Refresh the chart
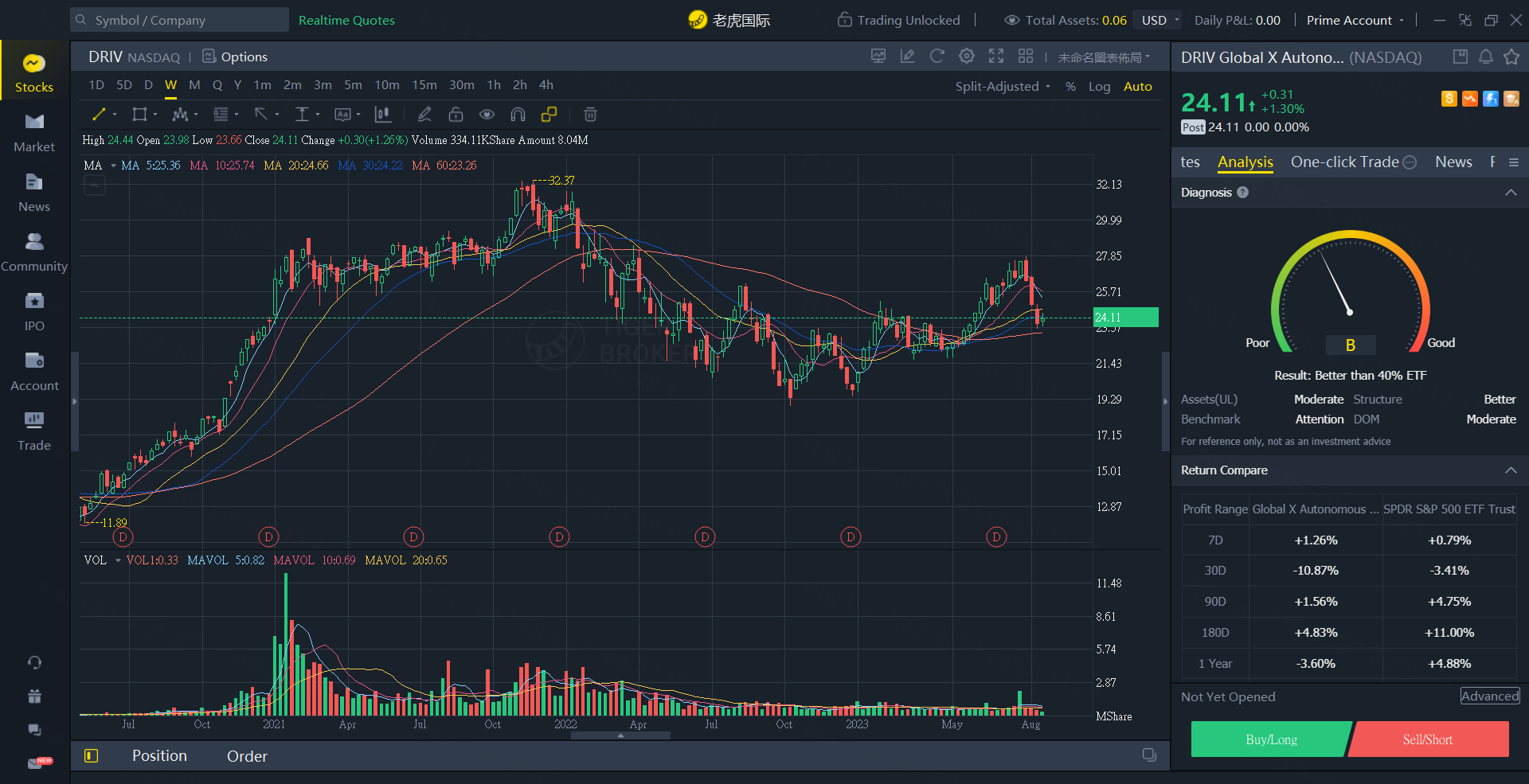This screenshot has height=784, width=1529. pos(937,56)
